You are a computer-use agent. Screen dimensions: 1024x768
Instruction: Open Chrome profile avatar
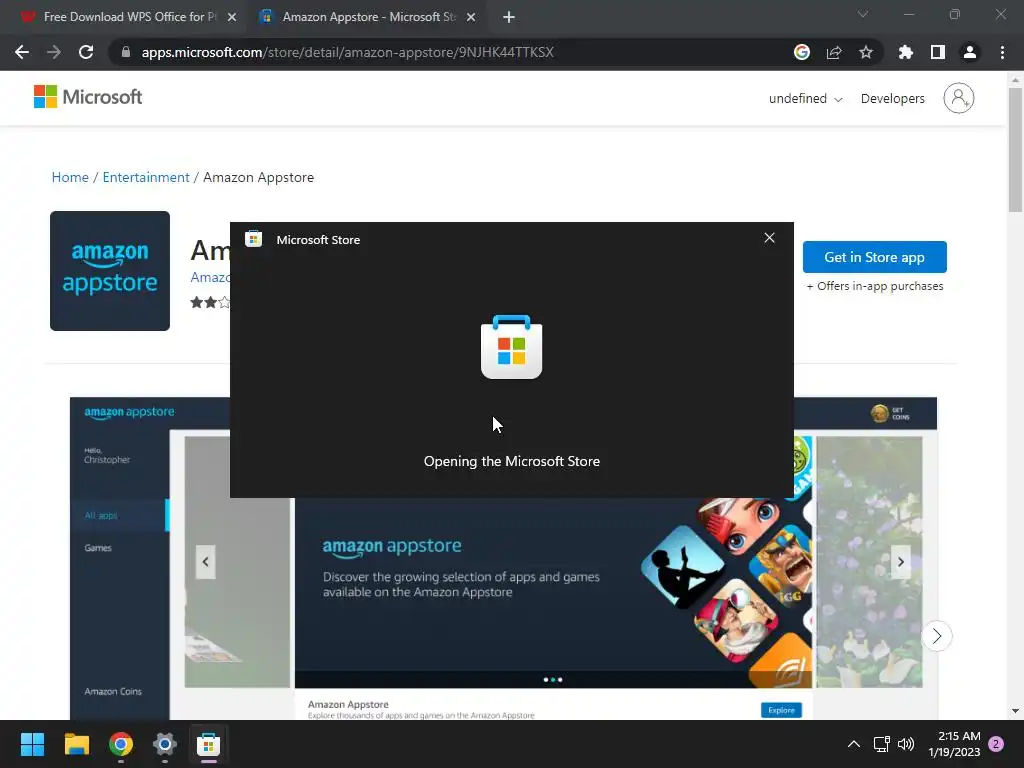point(969,52)
